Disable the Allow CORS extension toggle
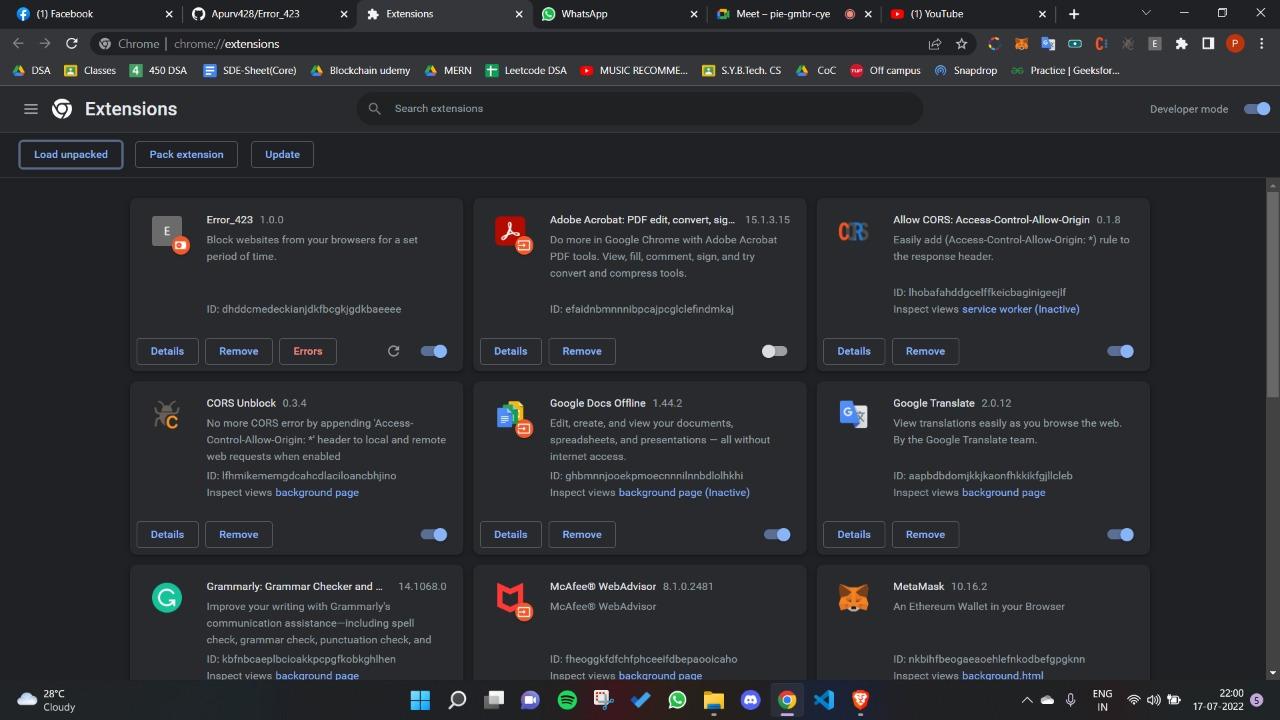This screenshot has width=1280, height=720. tap(1120, 351)
